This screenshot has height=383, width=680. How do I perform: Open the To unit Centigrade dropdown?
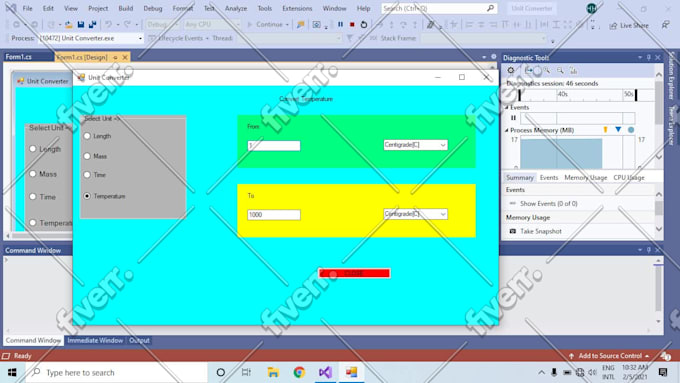point(443,214)
